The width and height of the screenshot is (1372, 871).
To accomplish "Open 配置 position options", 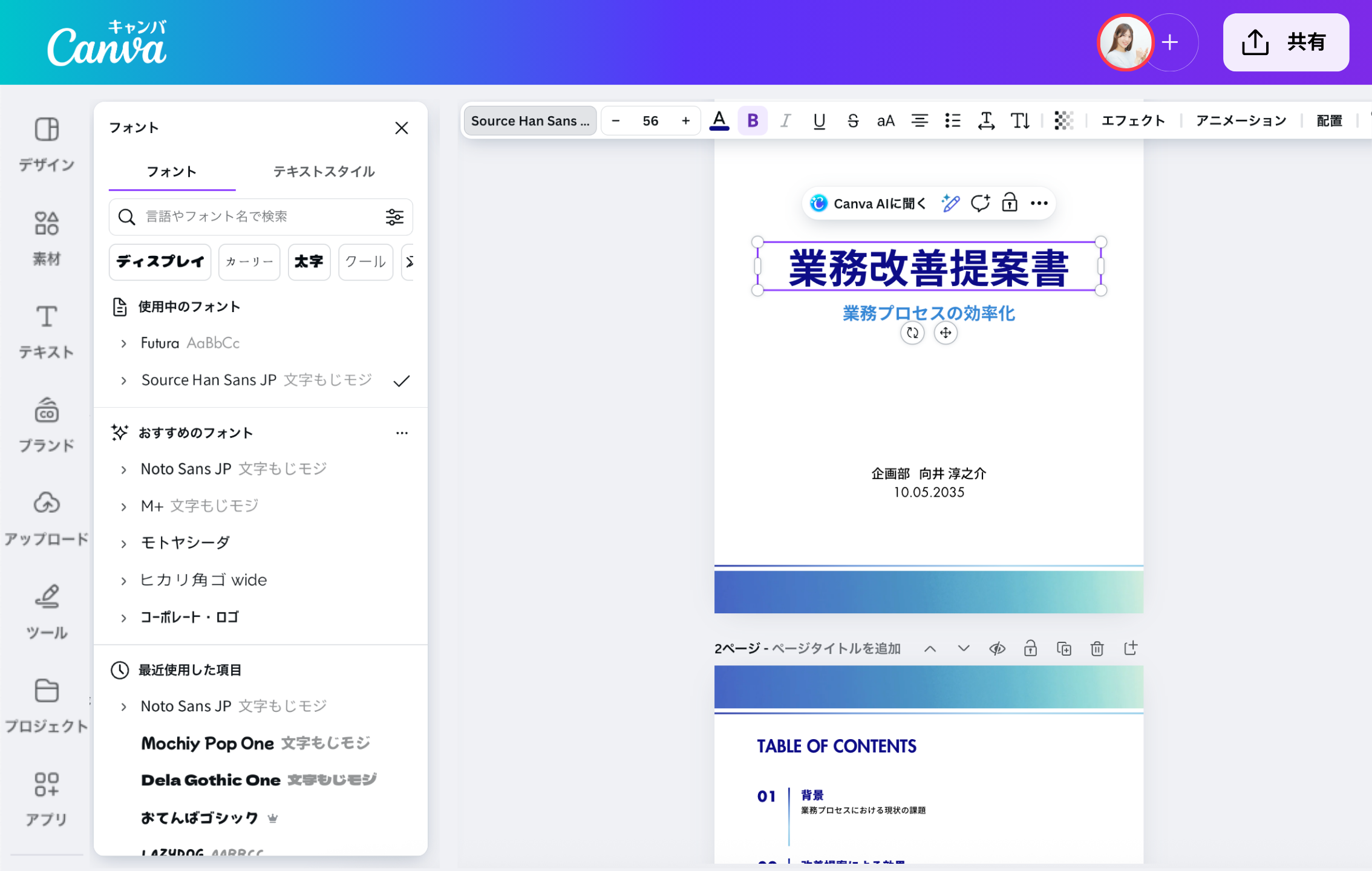I will pyautogui.click(x=1330, y=121).
